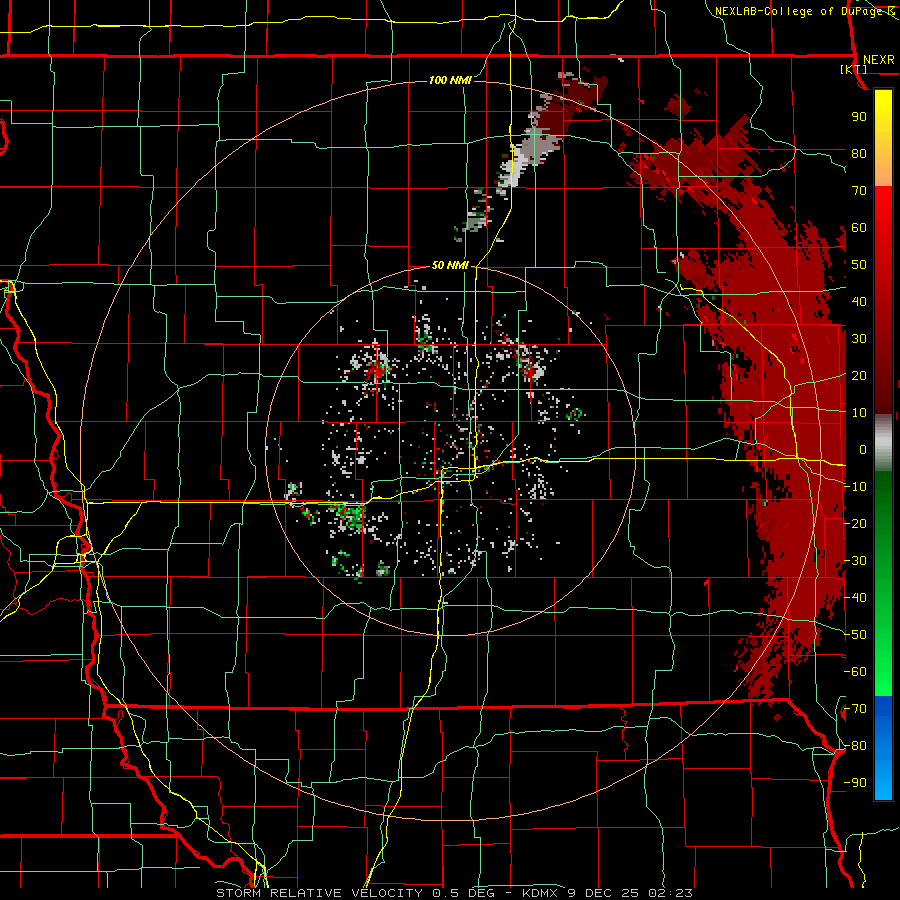Click the -70 value on velocity scale
Screen dimensions: 900x900
coord(855,709)
